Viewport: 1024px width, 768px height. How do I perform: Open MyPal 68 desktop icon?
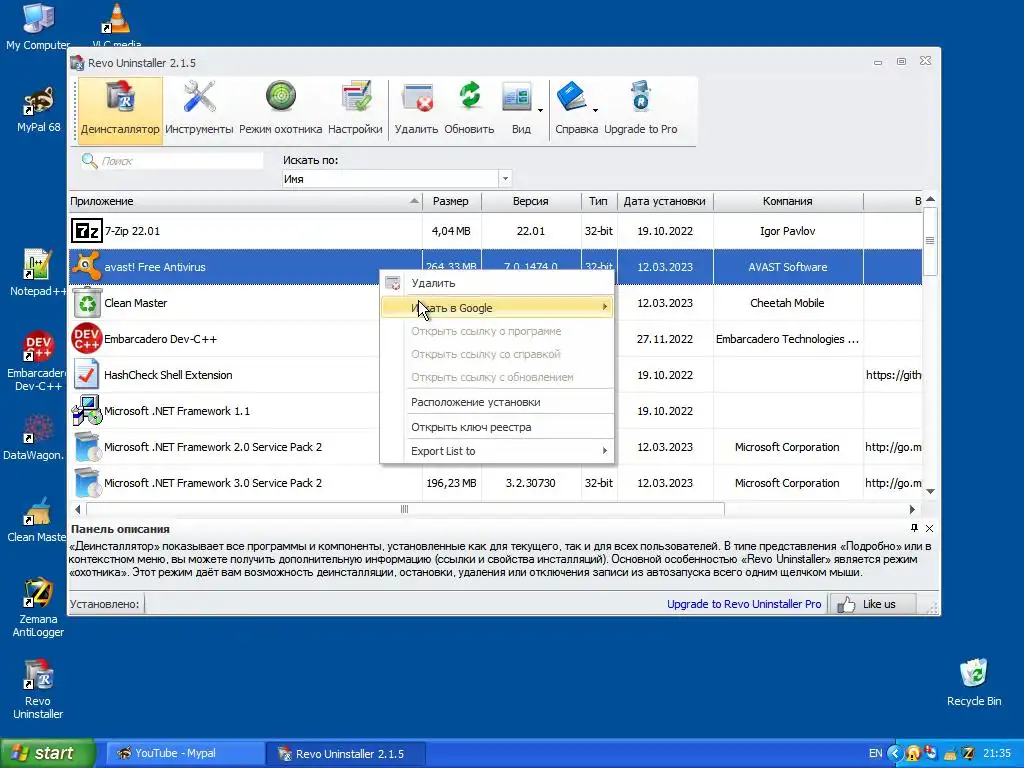(39, 110)
